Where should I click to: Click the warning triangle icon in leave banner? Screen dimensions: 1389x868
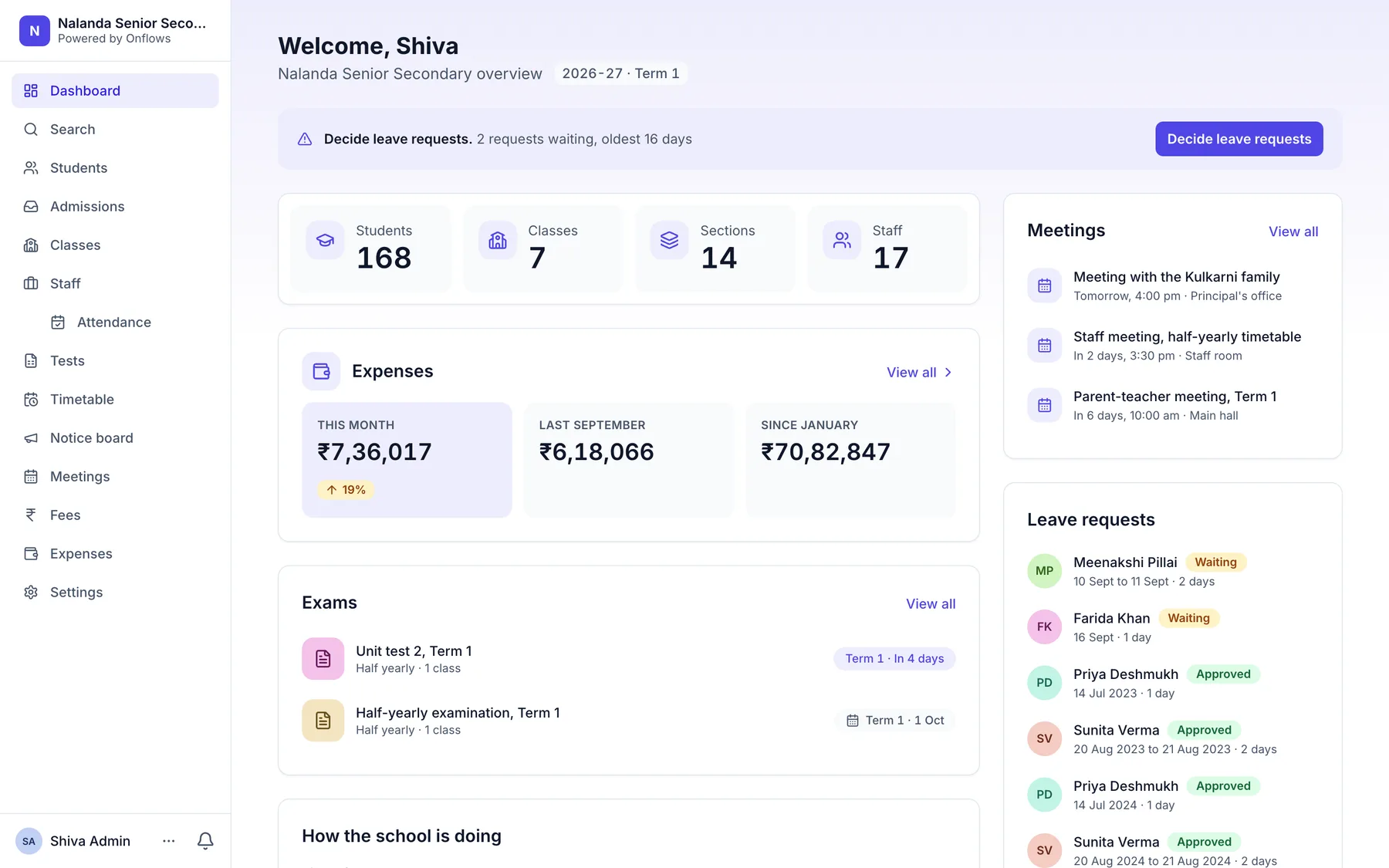[x=305, y=139]
